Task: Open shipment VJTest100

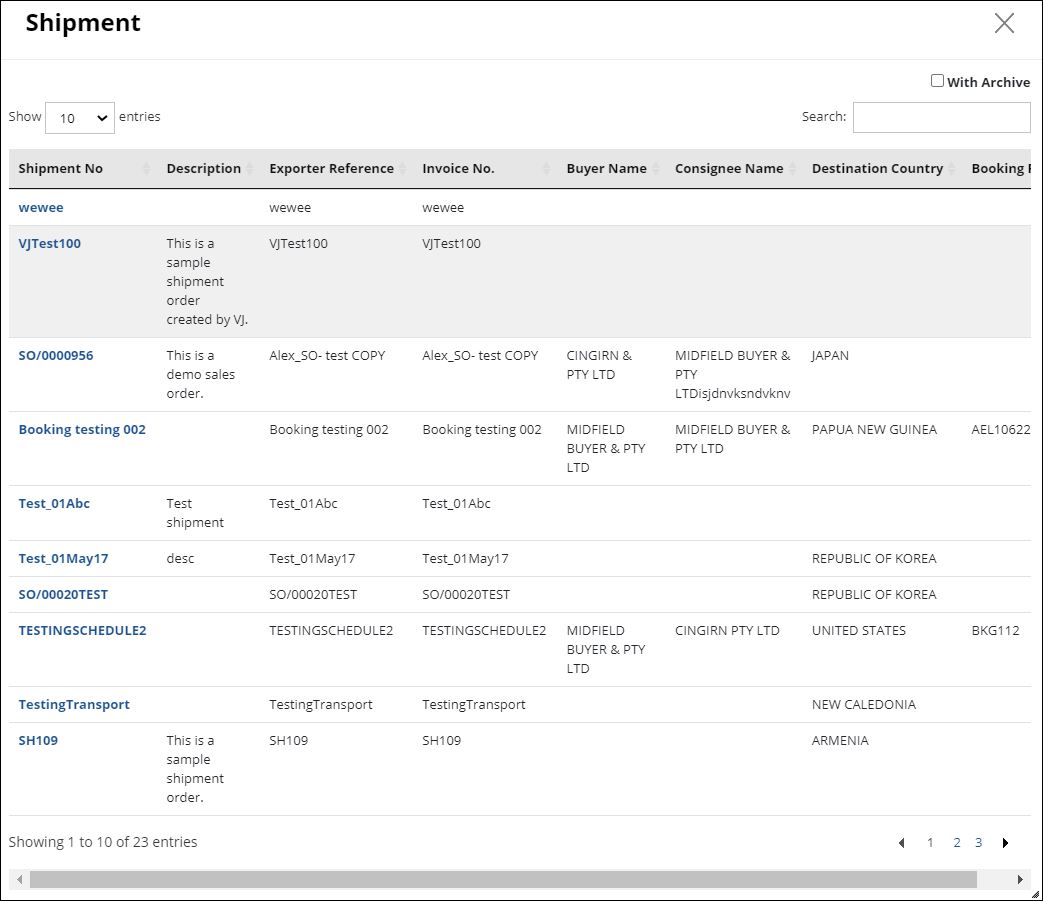Action: click(x=50, y=243)
